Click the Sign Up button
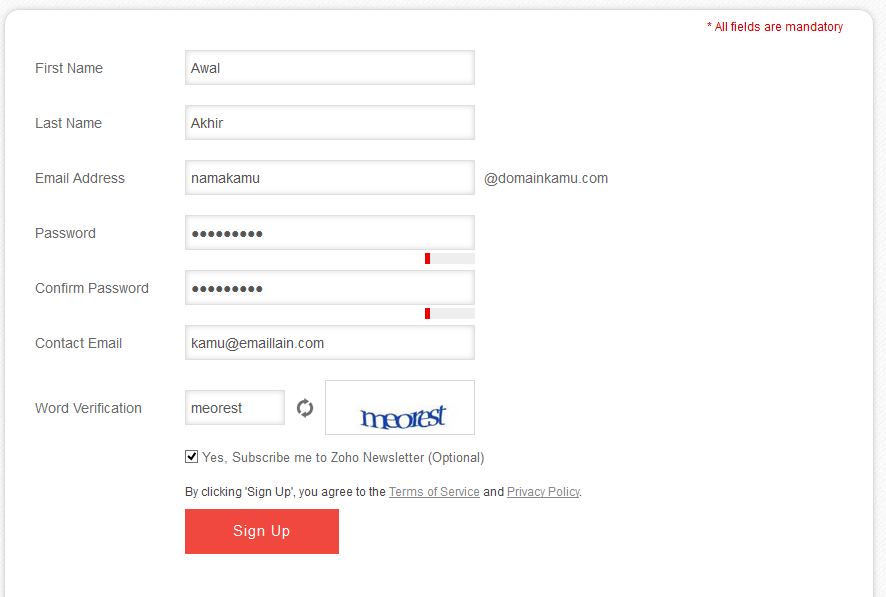The width and height of the screenshot is (886, 597). point(262,531)
